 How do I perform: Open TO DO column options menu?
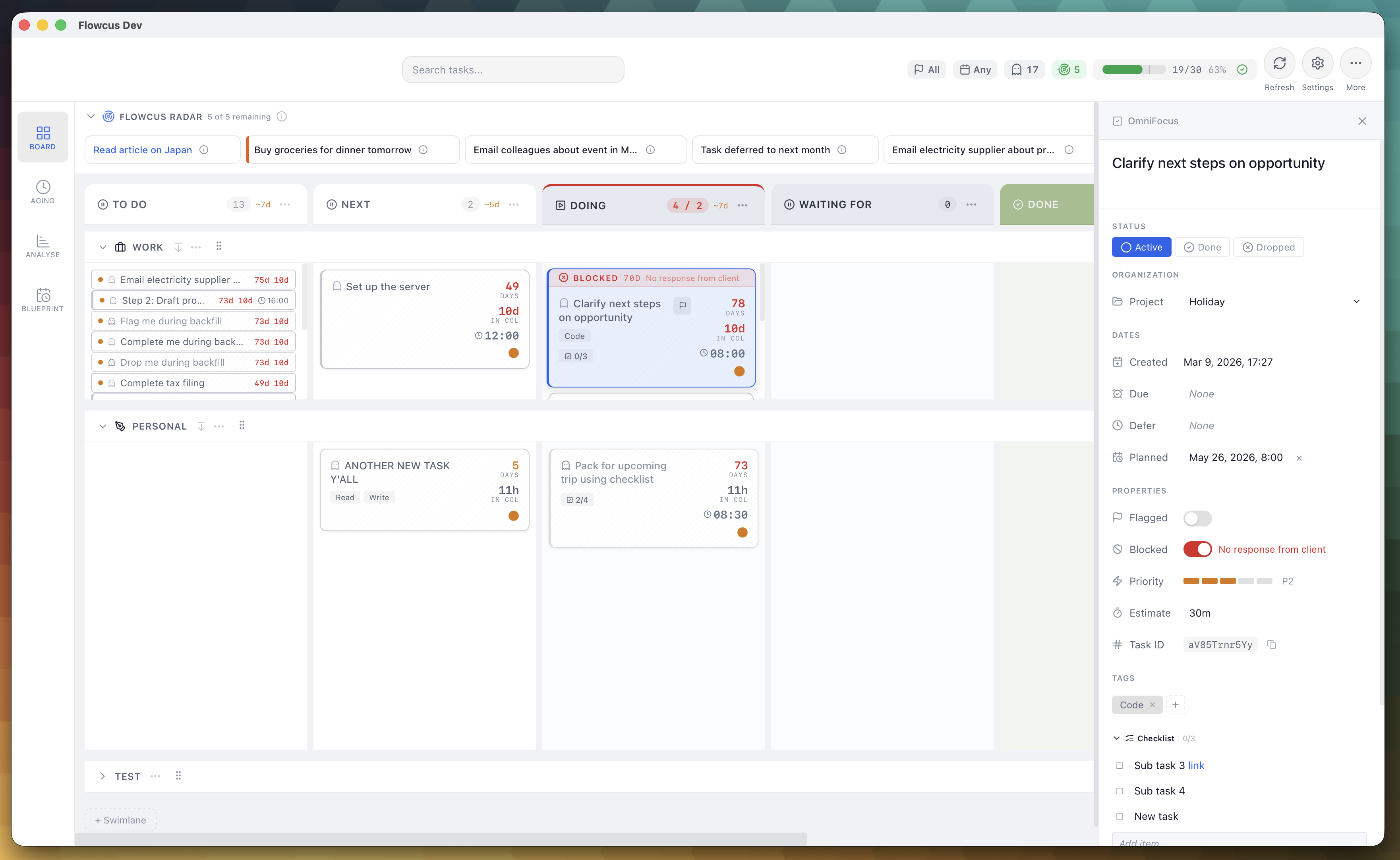click(285, 204)
